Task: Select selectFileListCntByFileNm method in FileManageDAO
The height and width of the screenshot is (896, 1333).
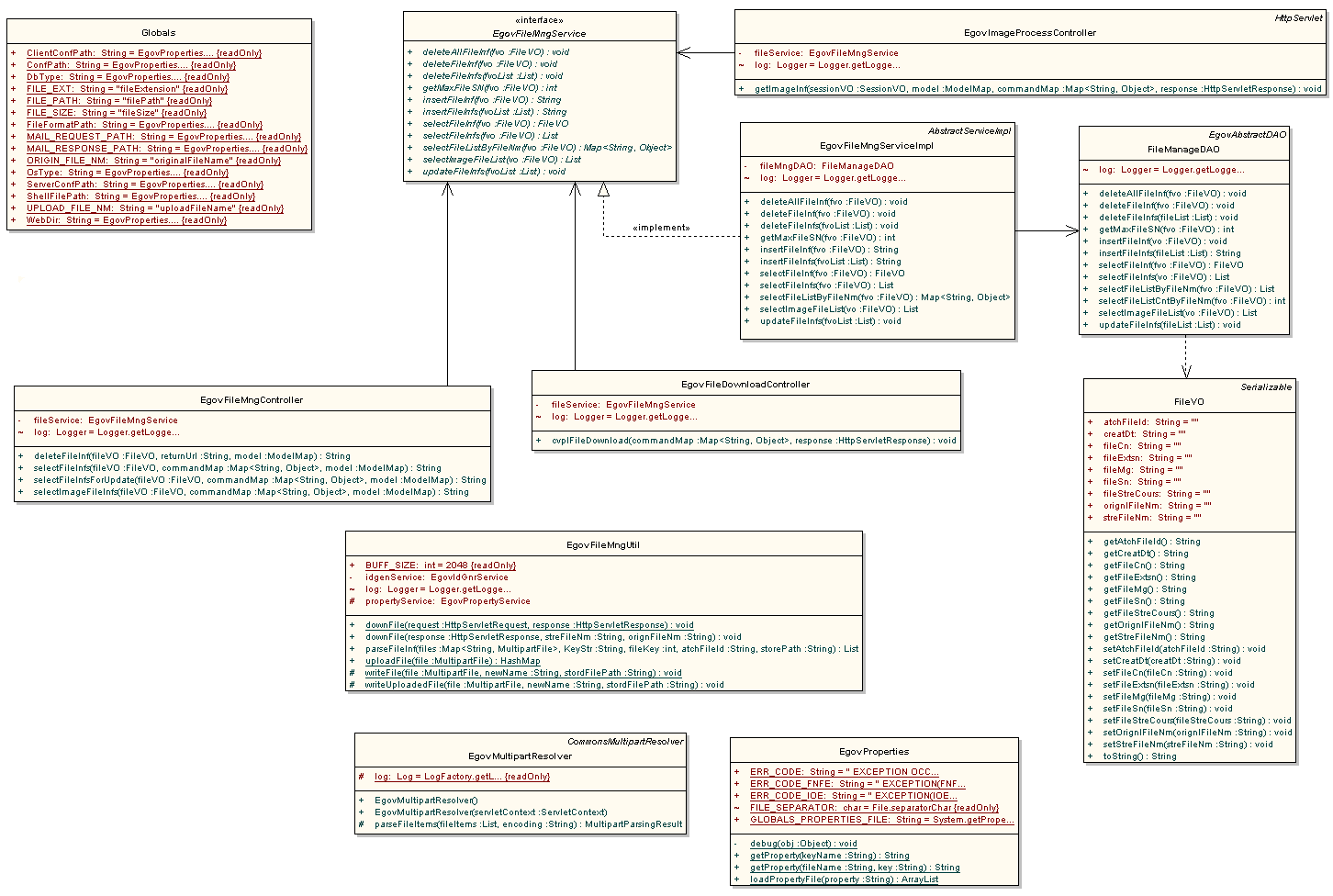Action: (1192, 301)
